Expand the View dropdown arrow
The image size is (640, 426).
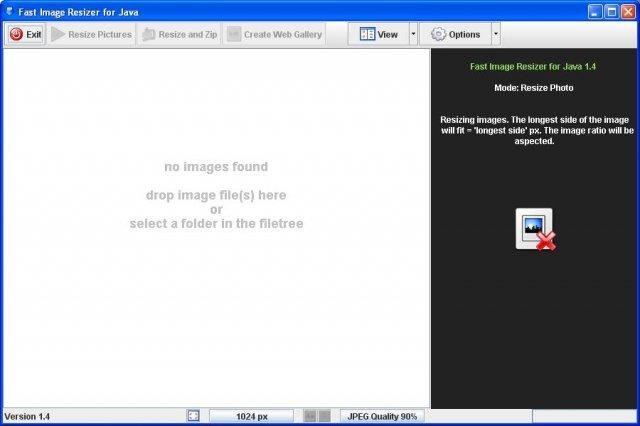coord(413,34)
